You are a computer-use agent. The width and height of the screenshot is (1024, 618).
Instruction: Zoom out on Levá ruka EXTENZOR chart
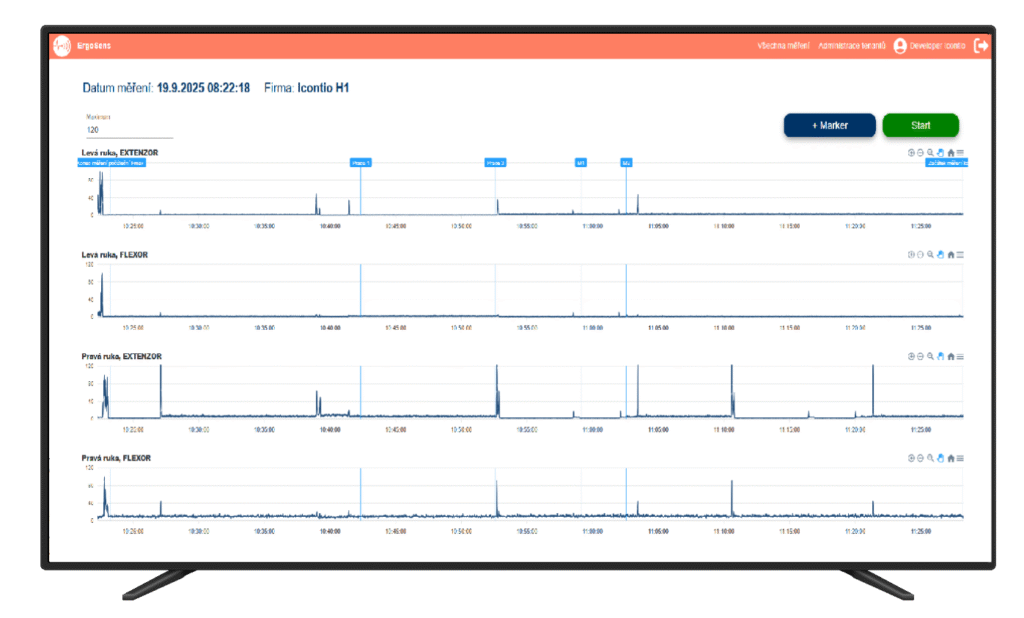coord(920,153)
